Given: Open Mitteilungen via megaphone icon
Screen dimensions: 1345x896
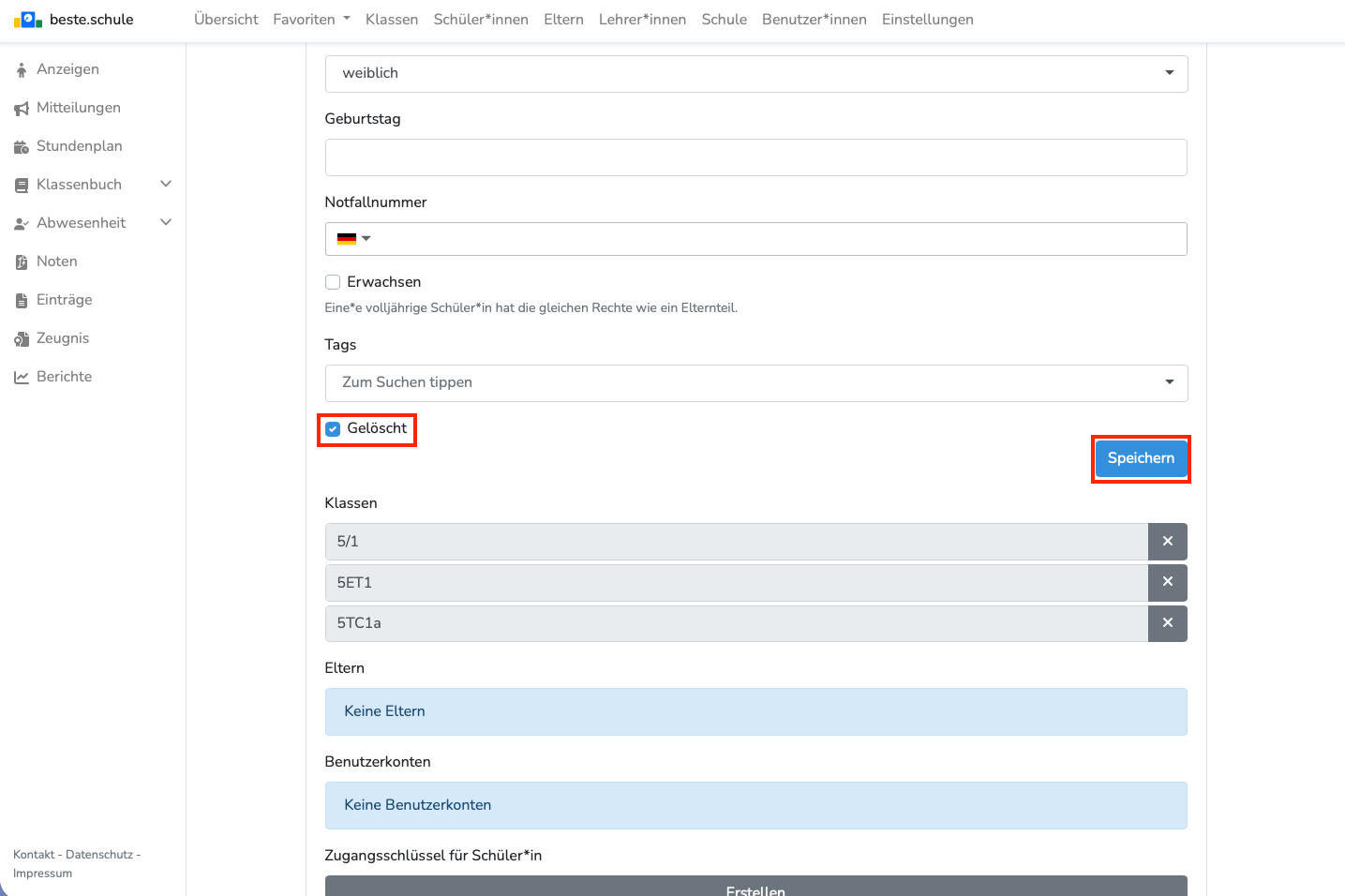Looking at the screenshot, I should pos(22,109).
